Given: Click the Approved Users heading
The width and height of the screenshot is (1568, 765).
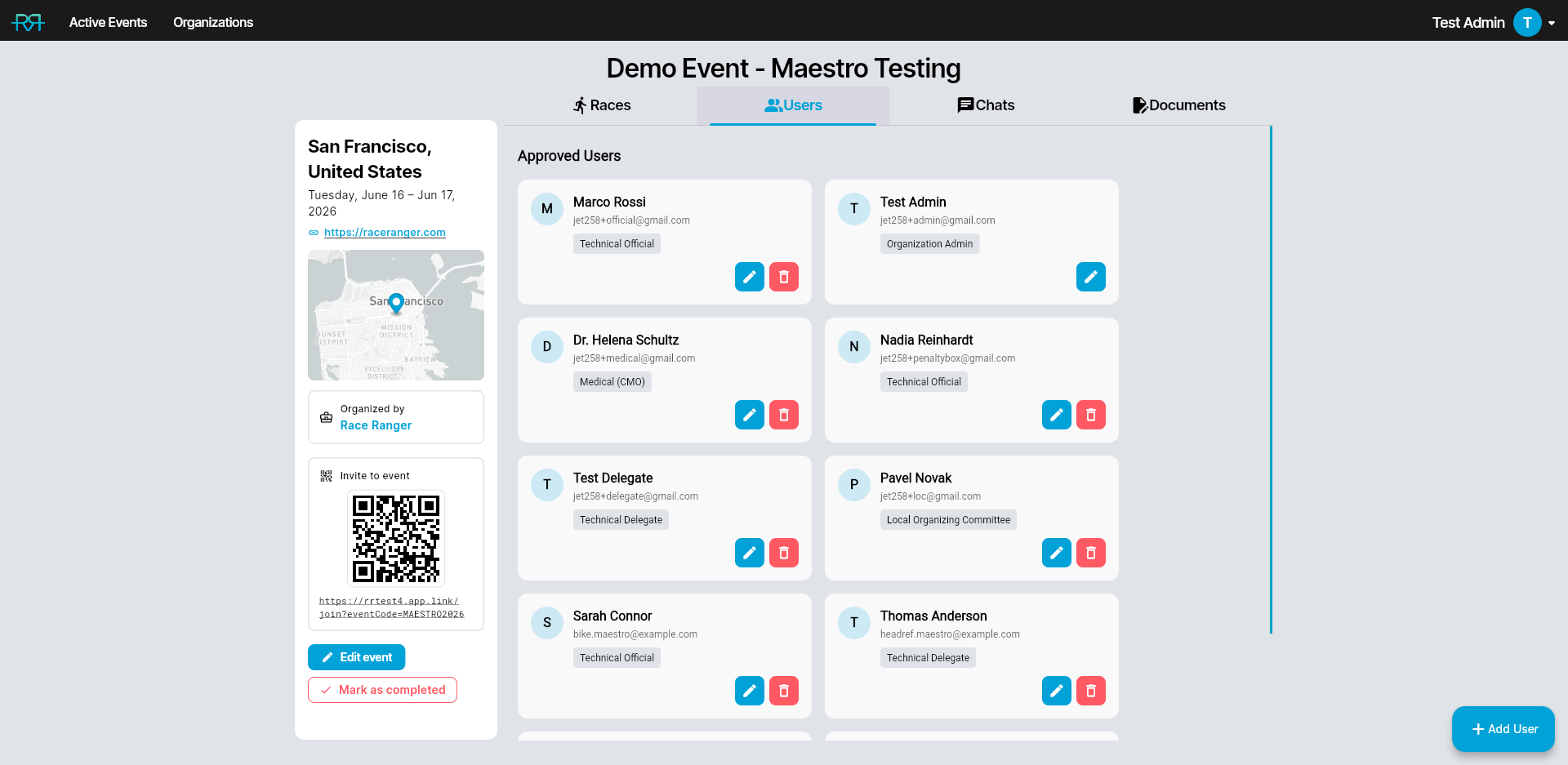Looking at the screenshot, I should click(x=569, y=156).
